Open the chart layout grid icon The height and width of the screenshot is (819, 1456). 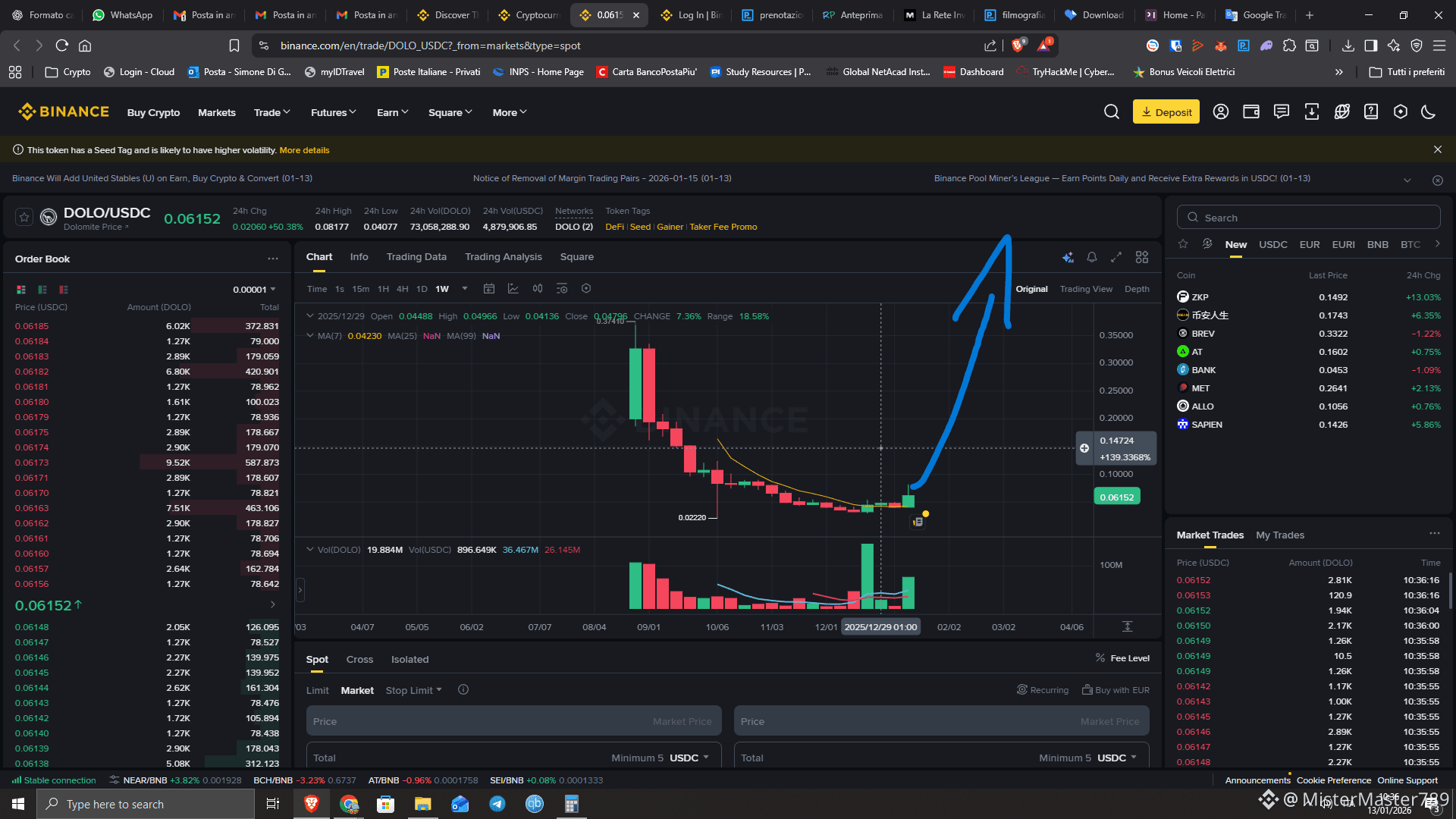click(1142, 257)
